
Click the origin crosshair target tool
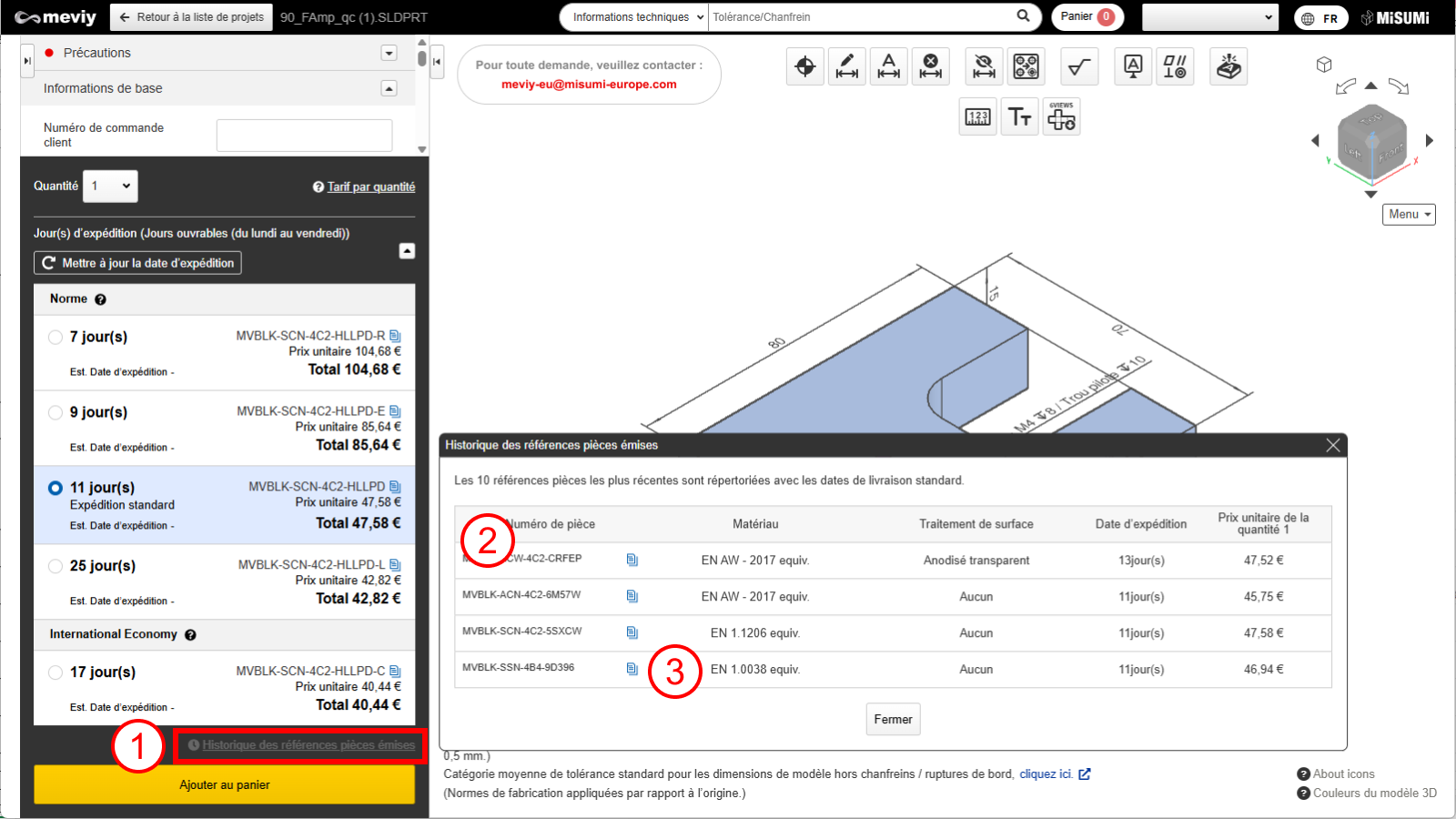[x=804, y=66]
